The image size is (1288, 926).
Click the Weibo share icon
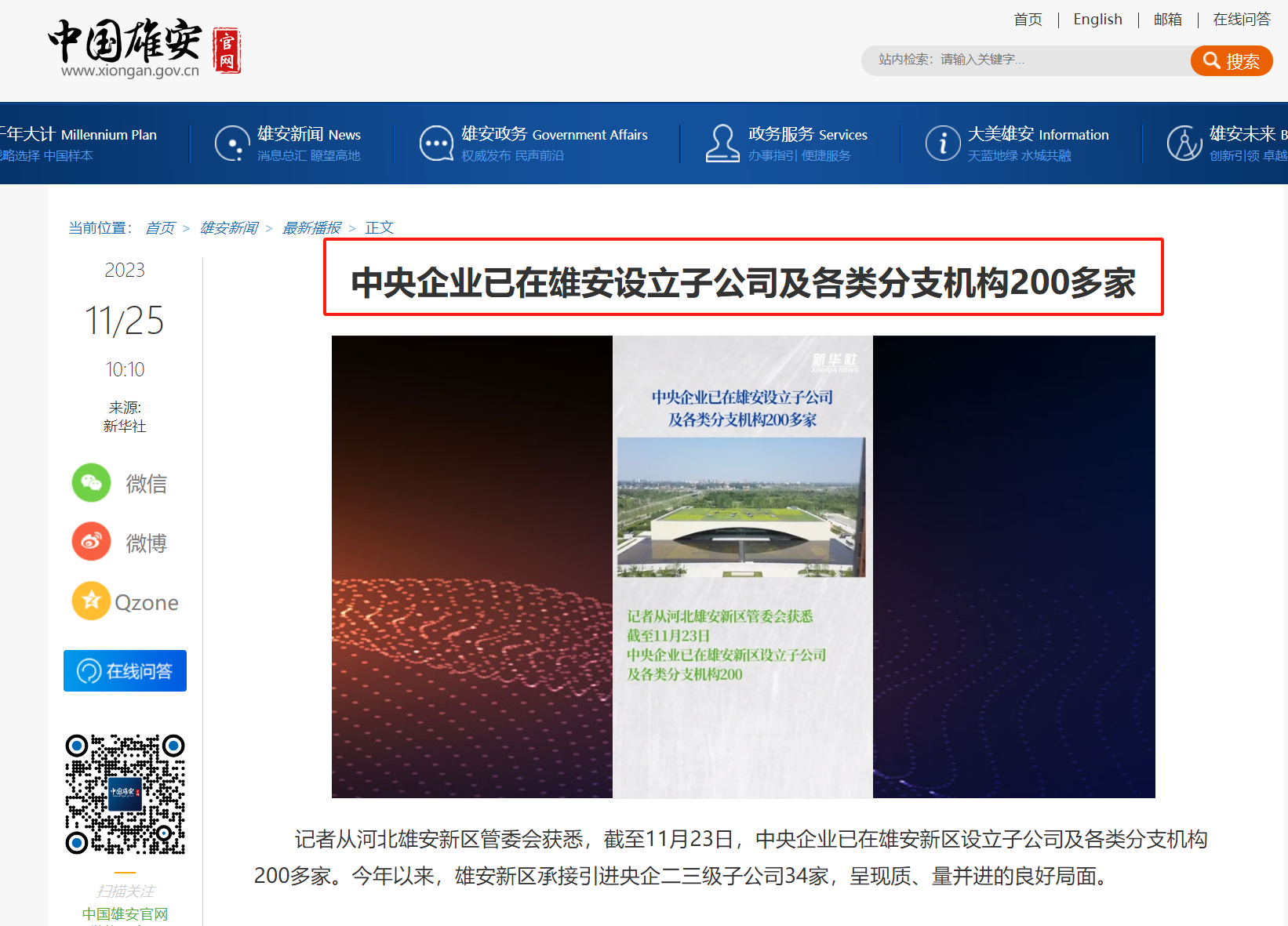92,542
